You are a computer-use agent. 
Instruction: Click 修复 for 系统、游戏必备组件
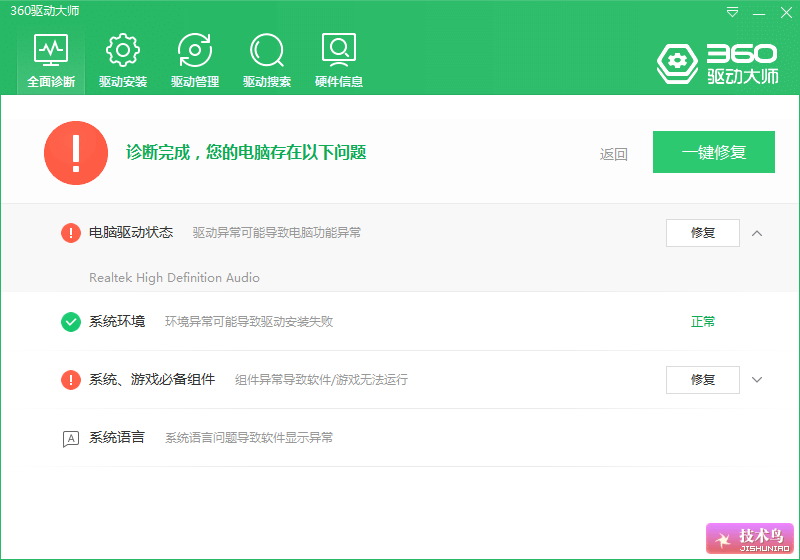[x=703, y=379]
